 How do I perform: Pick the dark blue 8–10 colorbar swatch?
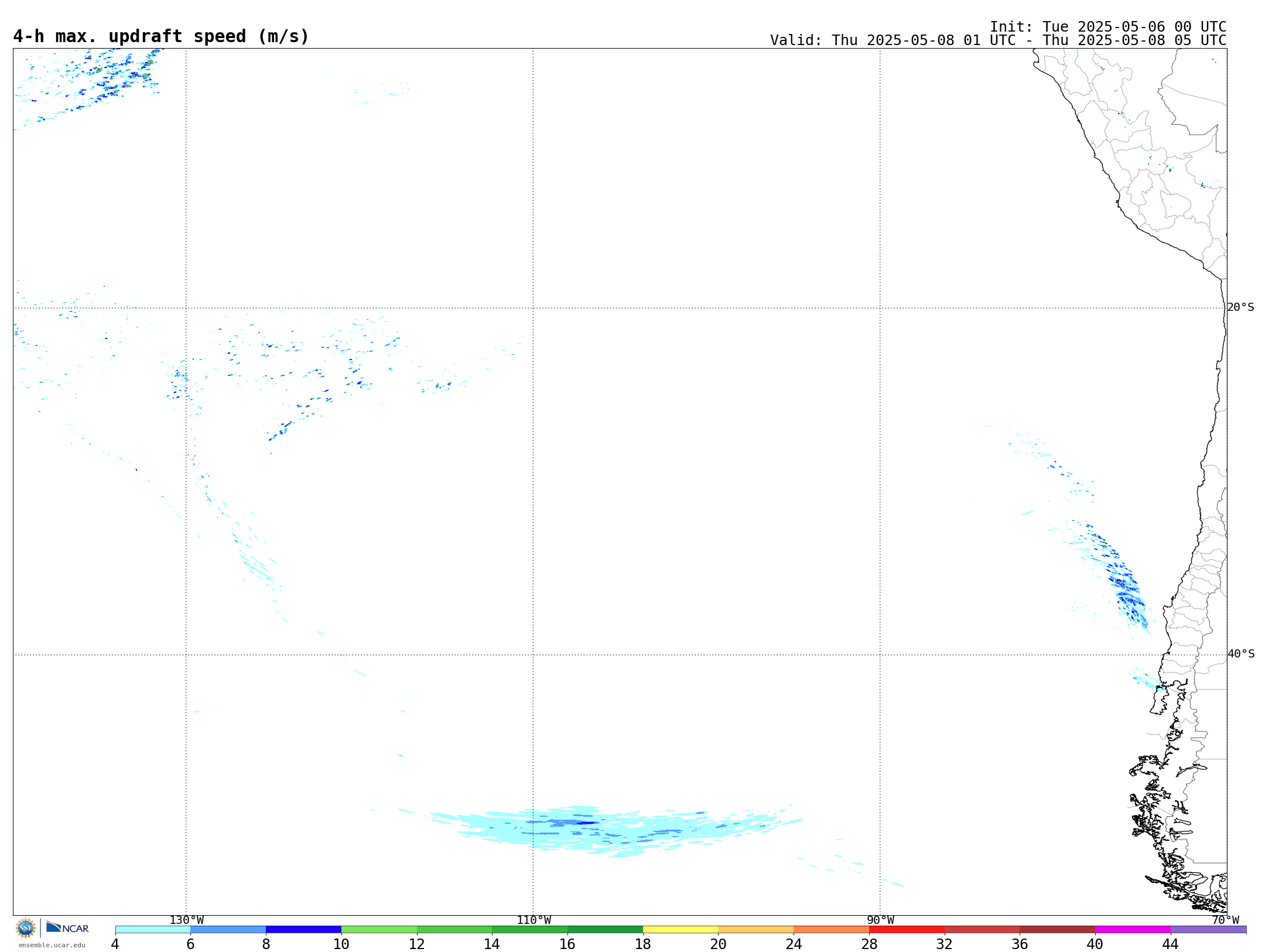point(303,930)
